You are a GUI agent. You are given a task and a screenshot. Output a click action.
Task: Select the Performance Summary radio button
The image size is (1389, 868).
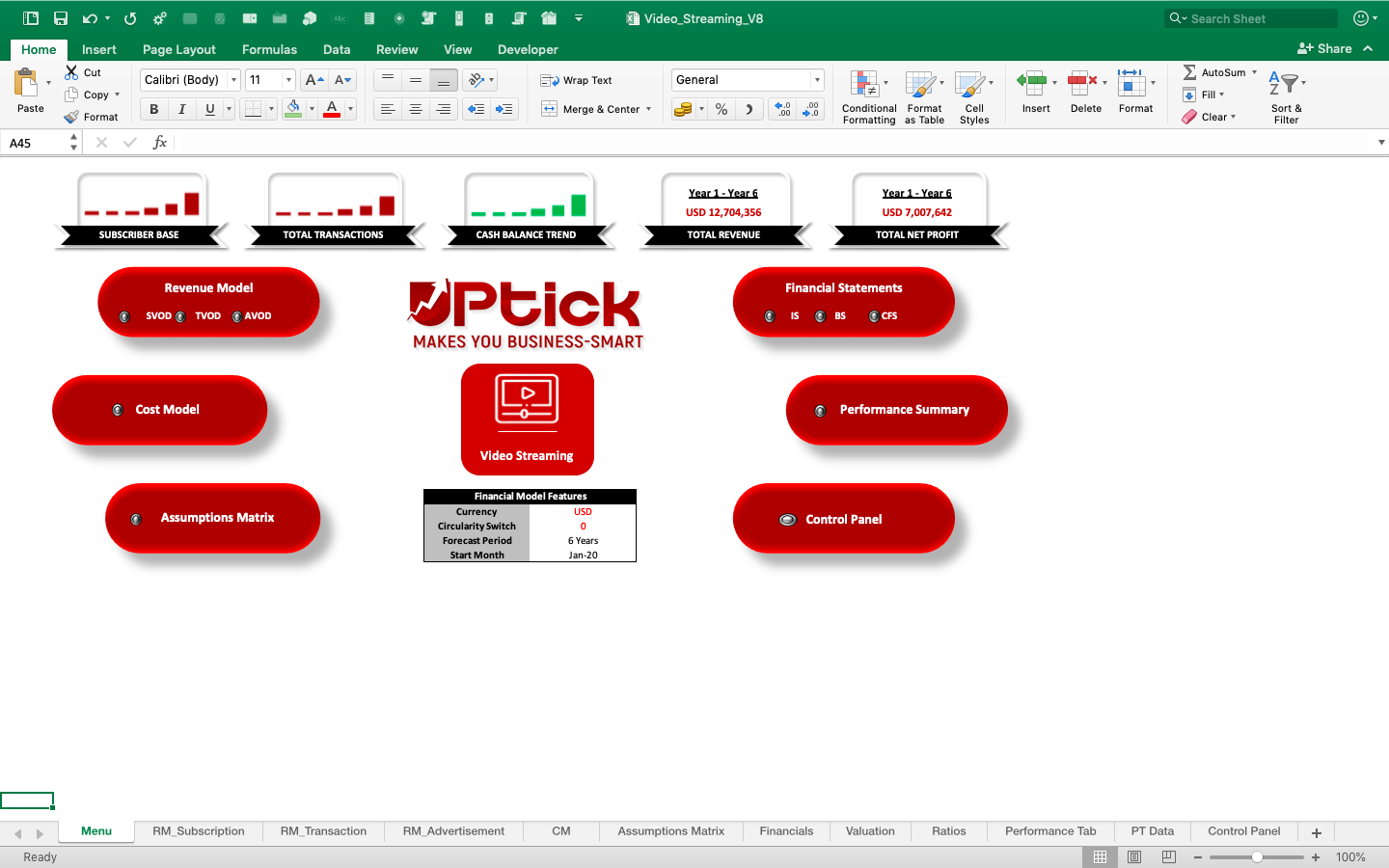[x=820, y=411]
